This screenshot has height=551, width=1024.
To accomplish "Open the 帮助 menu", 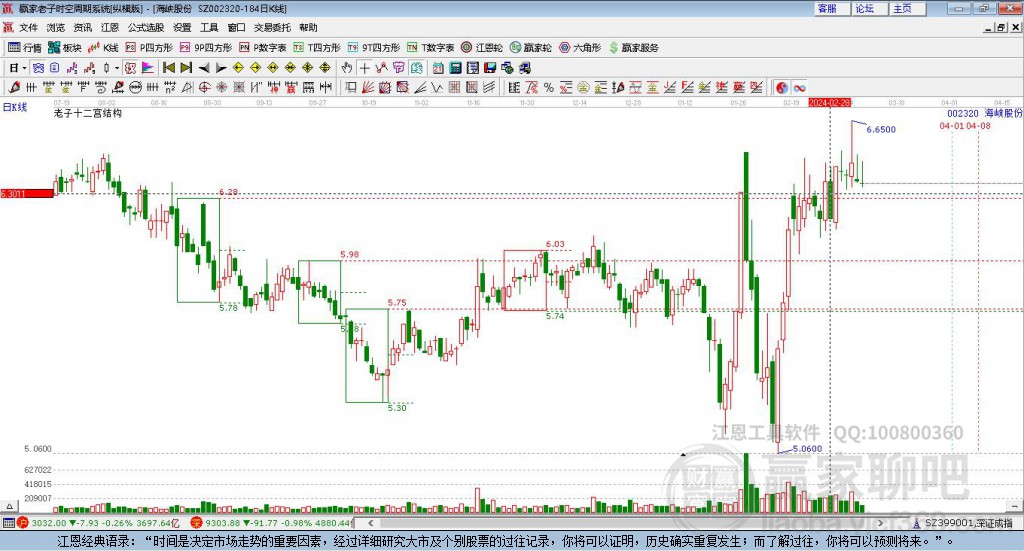I will [308, 27].
